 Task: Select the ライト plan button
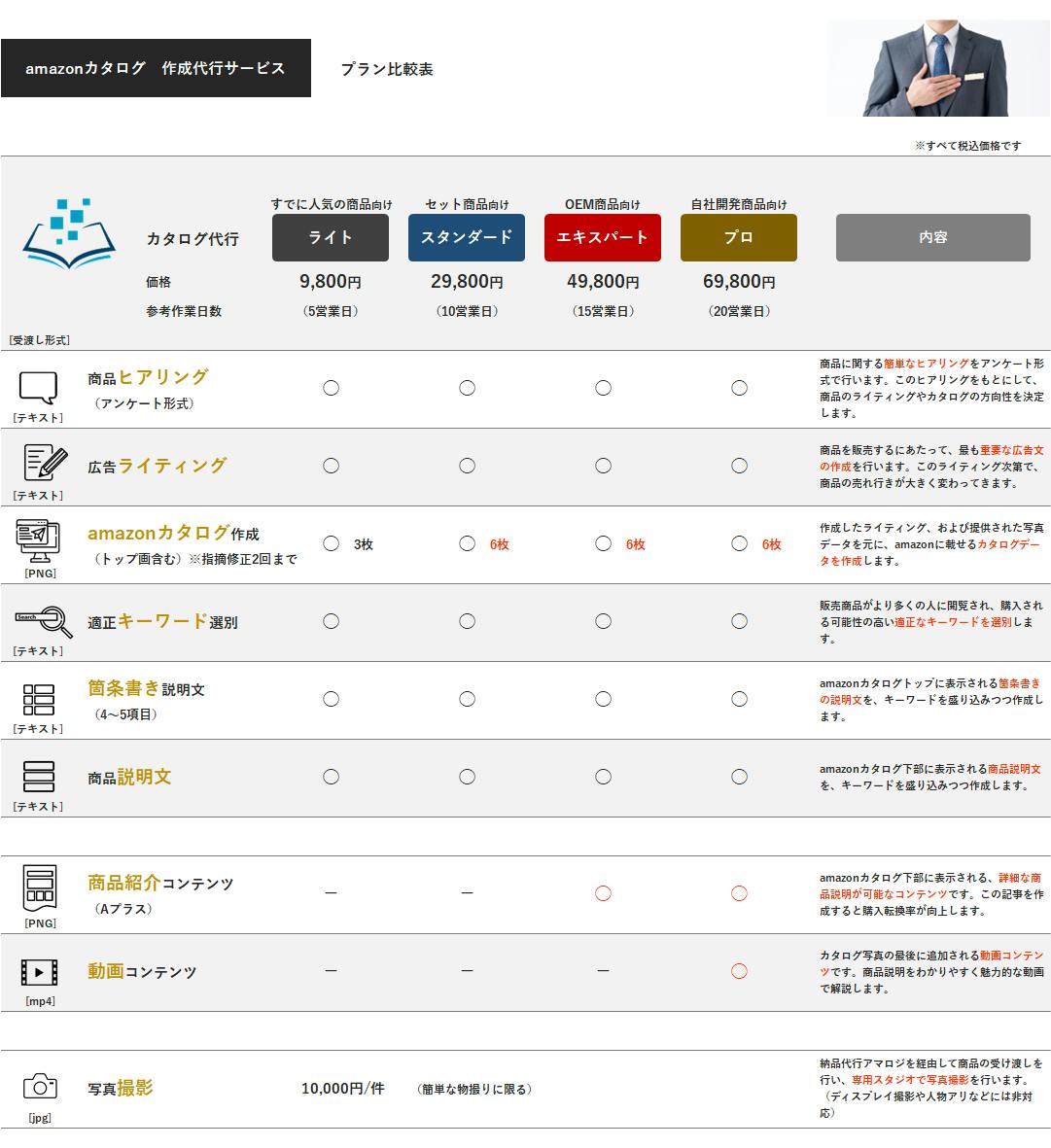point(331,237)
